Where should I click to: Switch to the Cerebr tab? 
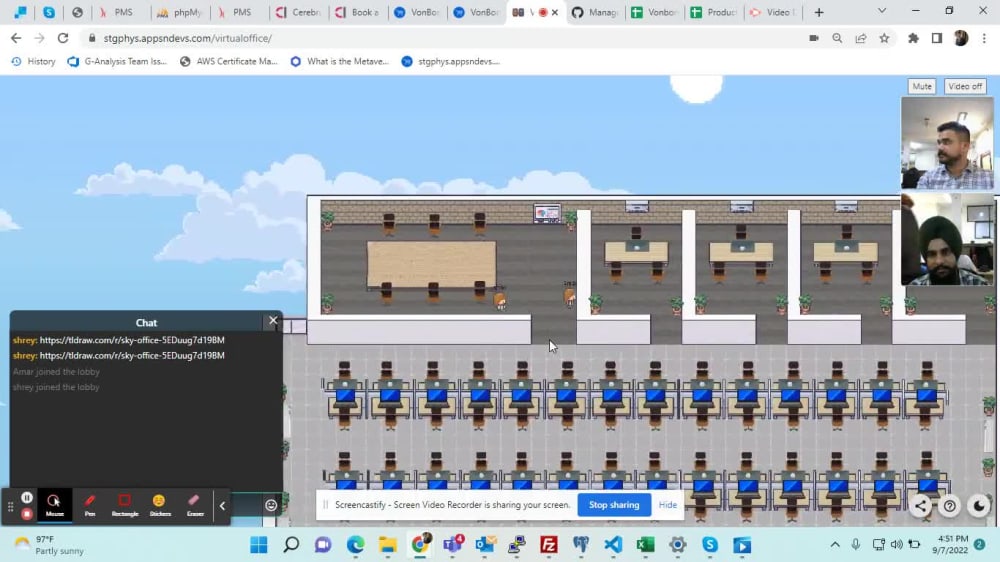tap(298, 12)
